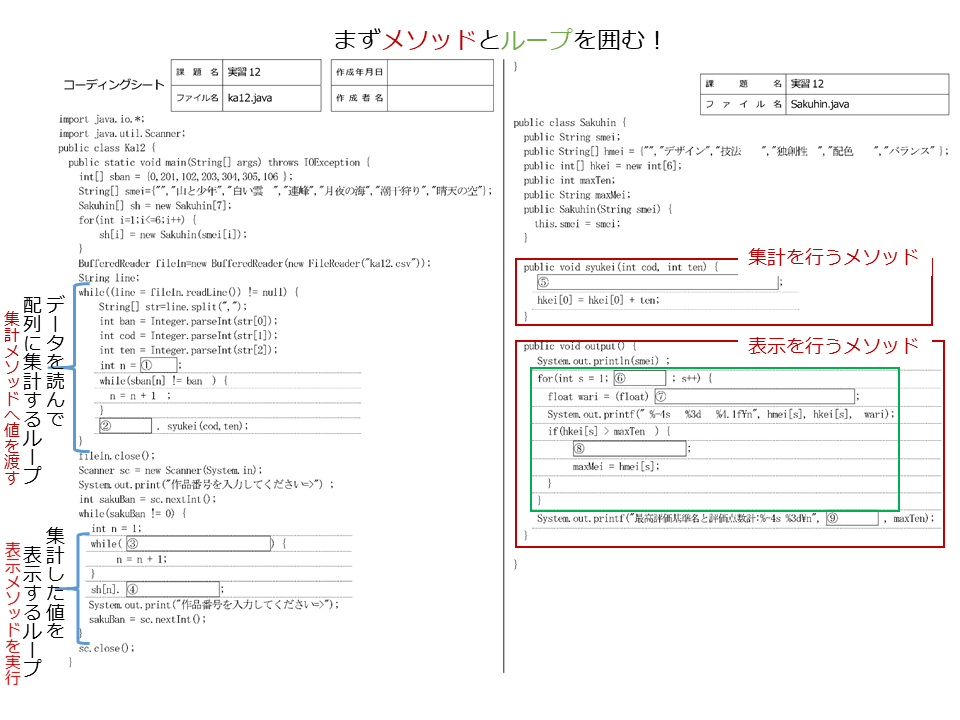Select the "public String[] hmei" declaration
The height and width of the screenshot is (720, 960).
737,151
